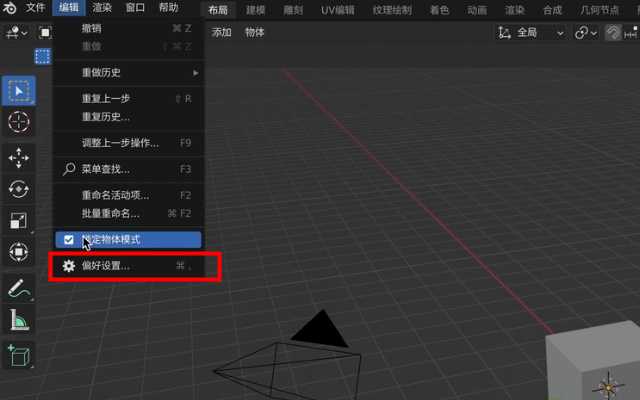
Task: Toggle the 锁定物体模式 checkbox
Action: pos(68,240)
